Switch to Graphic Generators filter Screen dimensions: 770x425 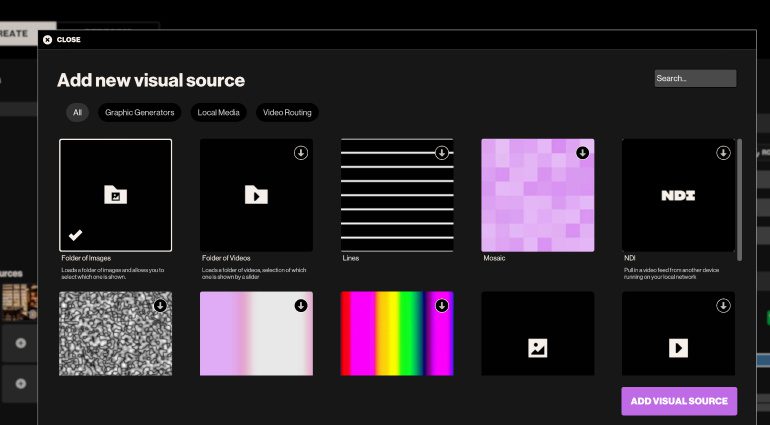140,113
